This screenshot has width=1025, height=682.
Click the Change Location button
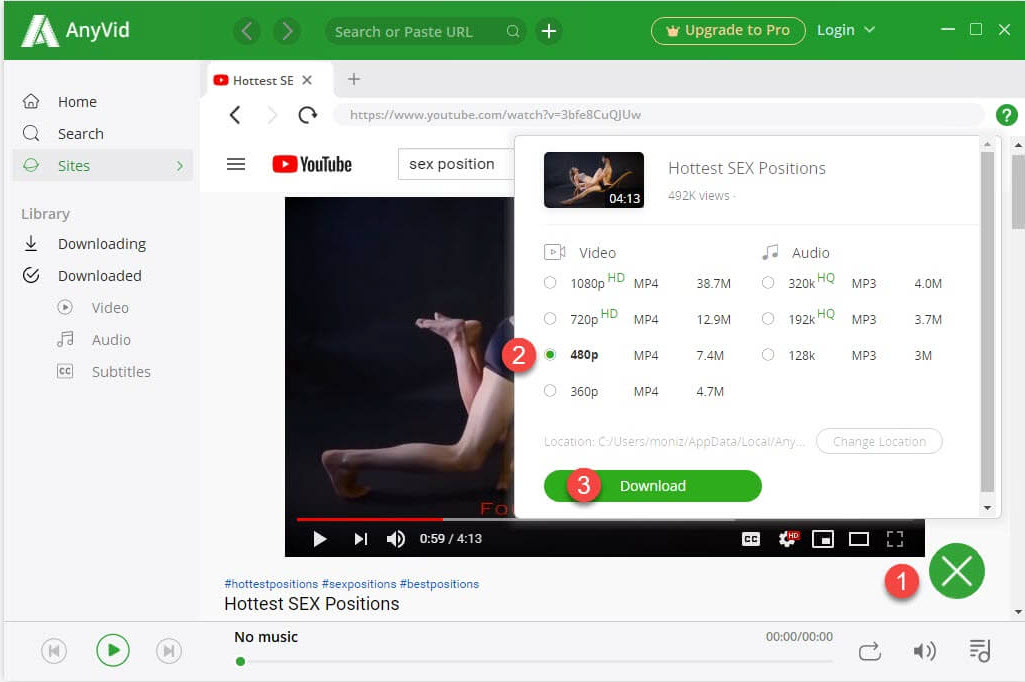(x=879, y=441)
